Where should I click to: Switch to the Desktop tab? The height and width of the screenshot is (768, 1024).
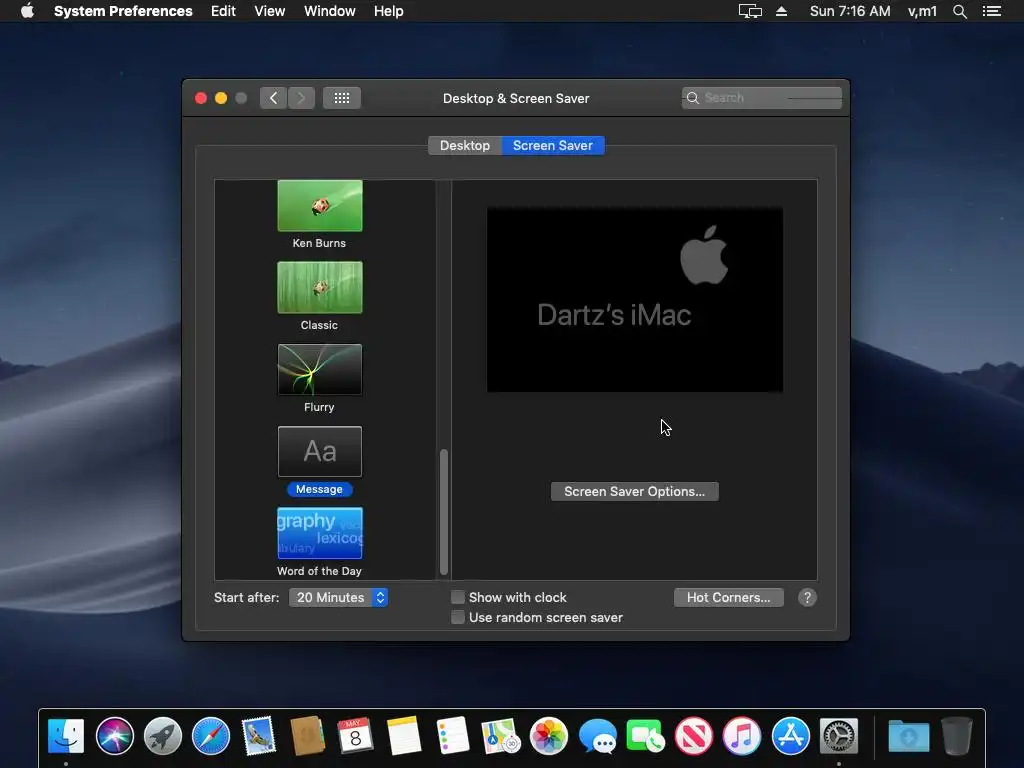[465, 146]
